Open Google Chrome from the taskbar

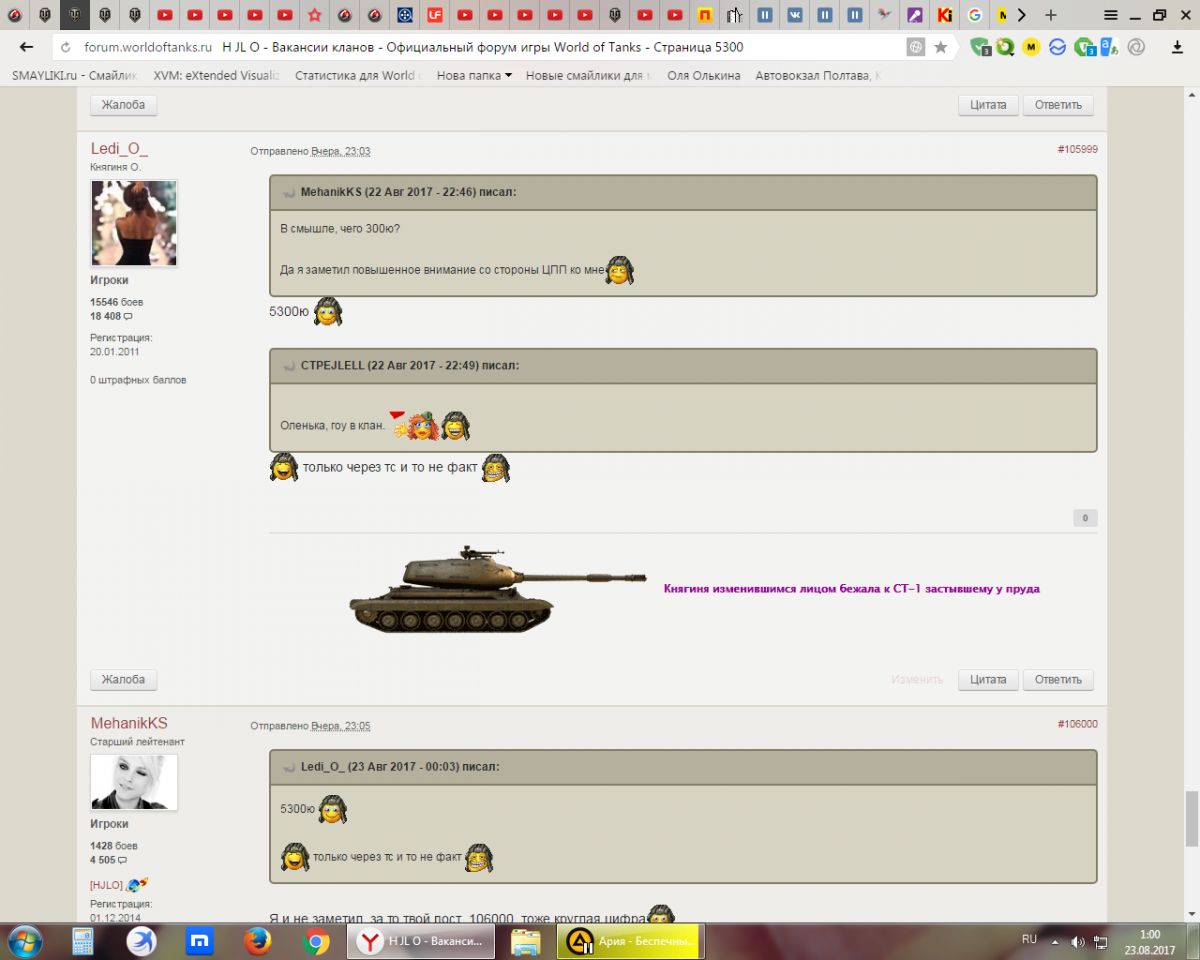coord(316,941)
